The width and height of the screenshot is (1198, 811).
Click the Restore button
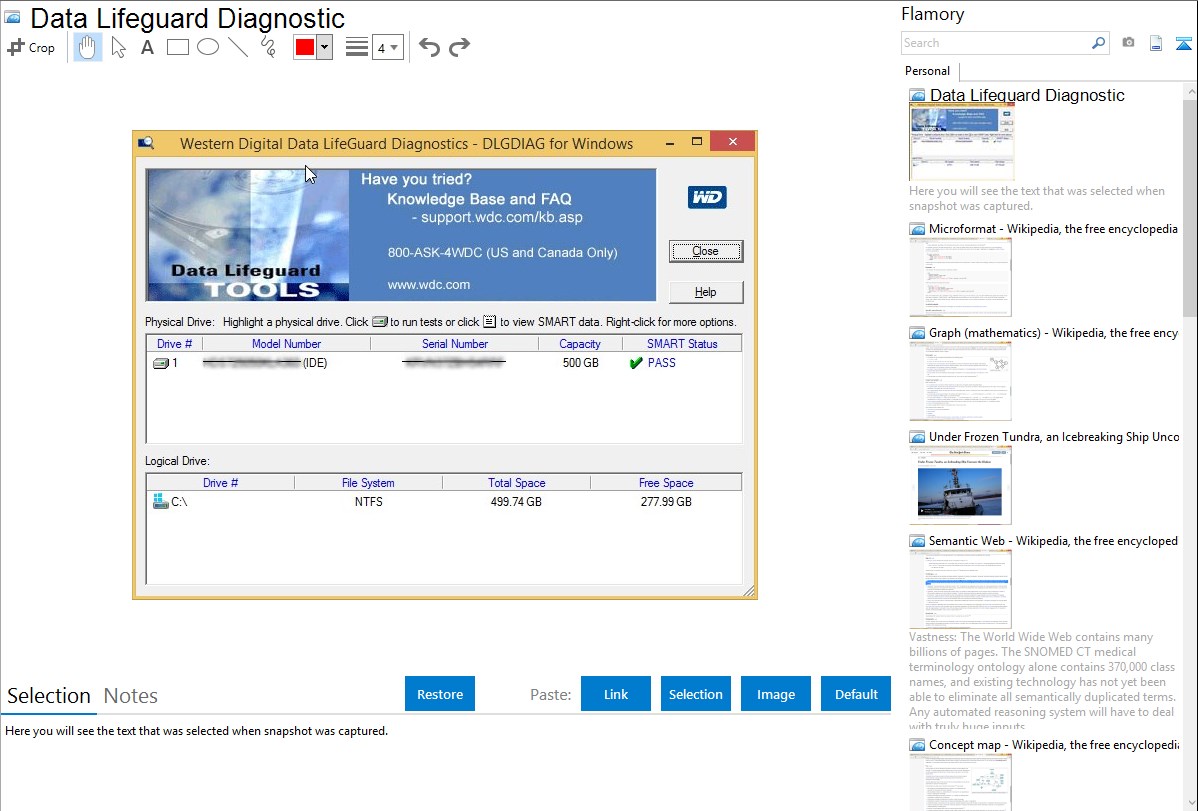[440, 694]
